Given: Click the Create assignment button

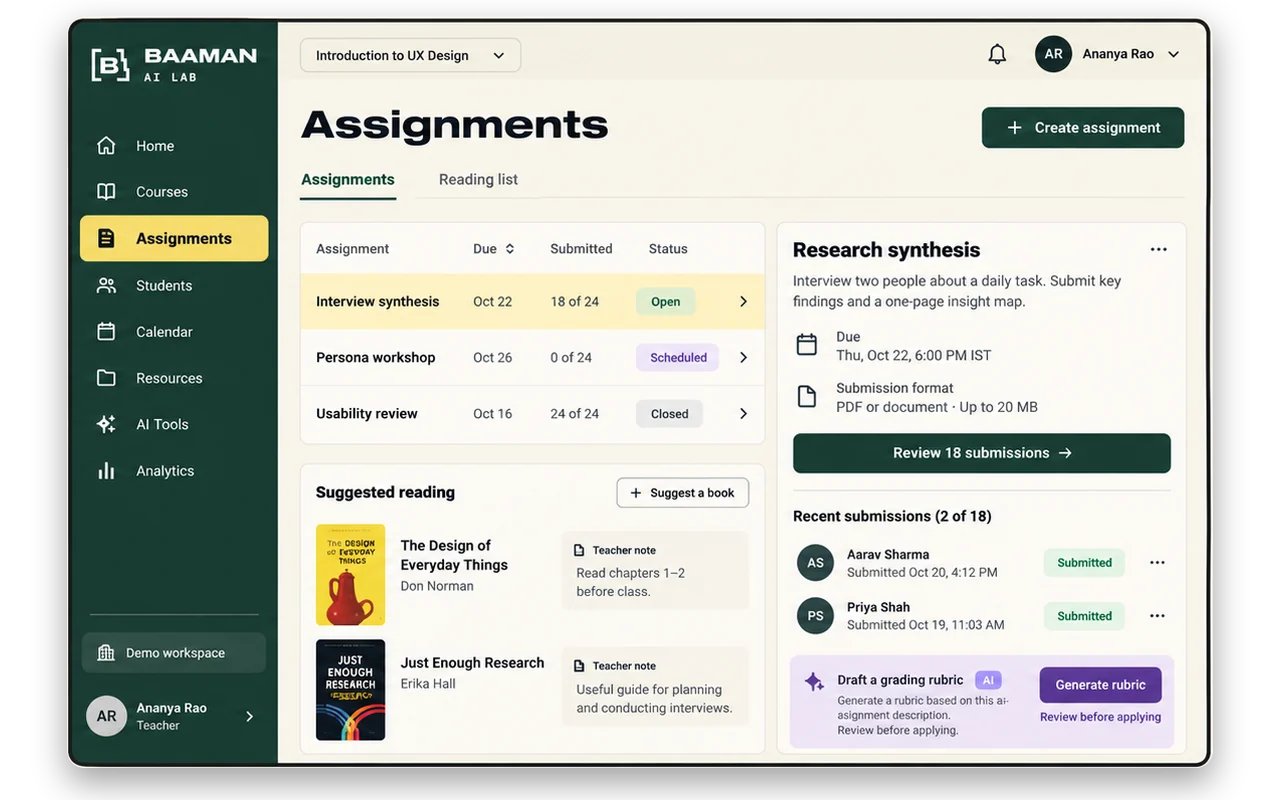Looking at the screenshot, I should (1083, 128).
